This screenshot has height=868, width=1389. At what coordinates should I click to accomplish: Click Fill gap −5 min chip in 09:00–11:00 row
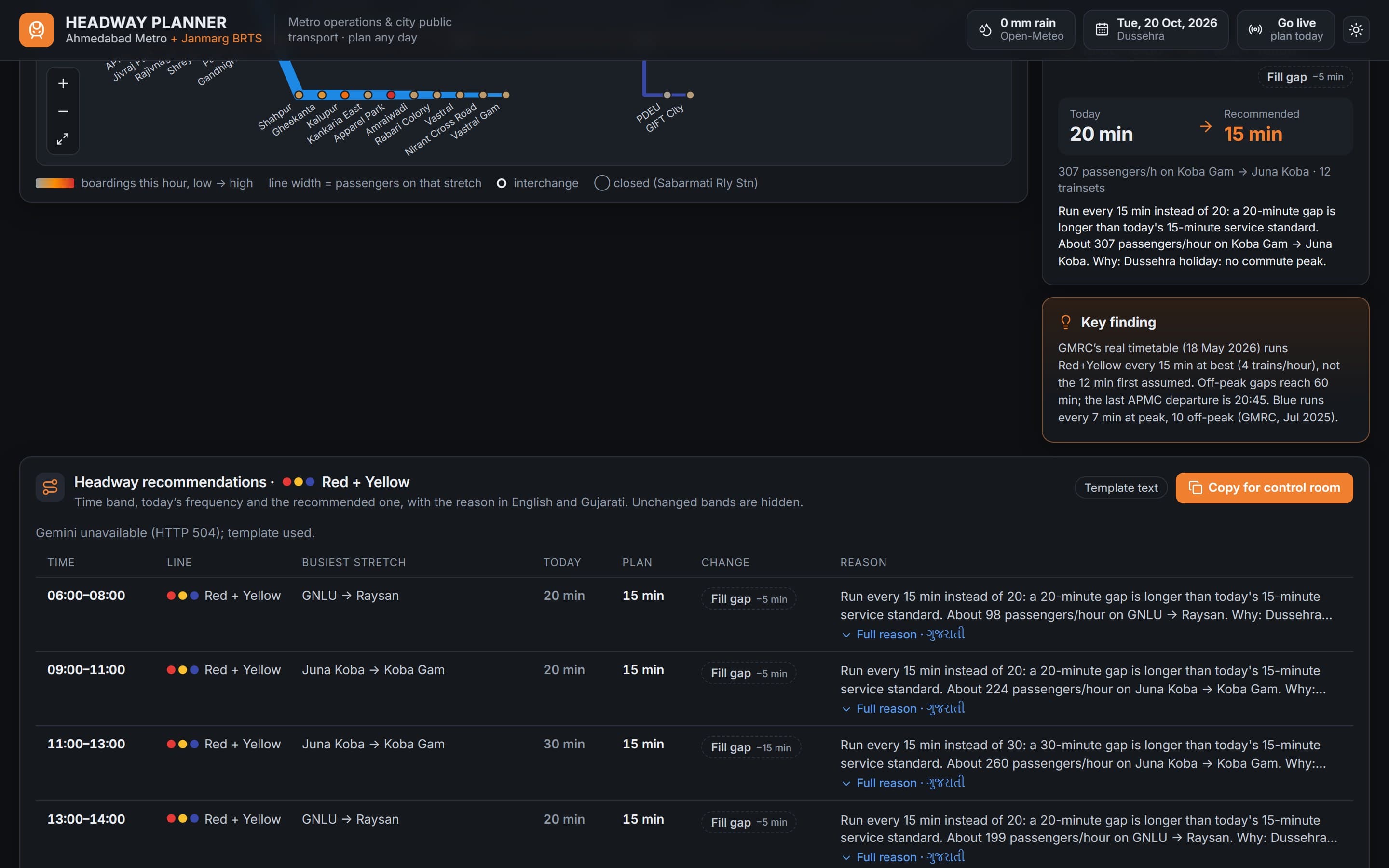749,673
